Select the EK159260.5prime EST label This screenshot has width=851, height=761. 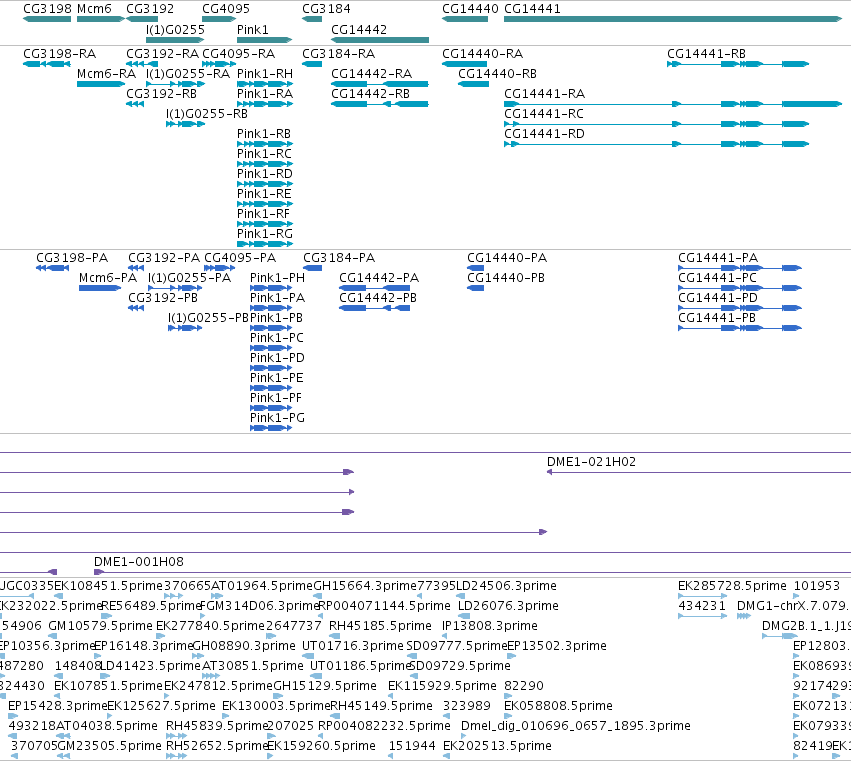pyautogui.click(x=321, y=746)
